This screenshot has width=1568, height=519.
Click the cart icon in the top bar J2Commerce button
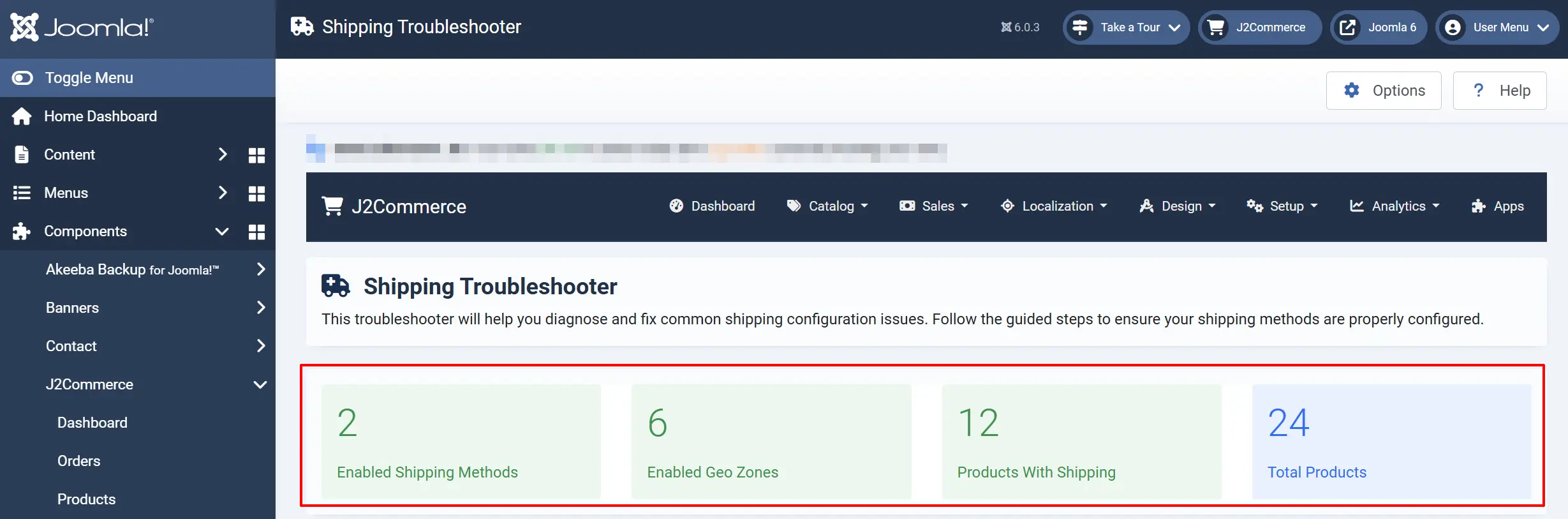coord(1216,27)
